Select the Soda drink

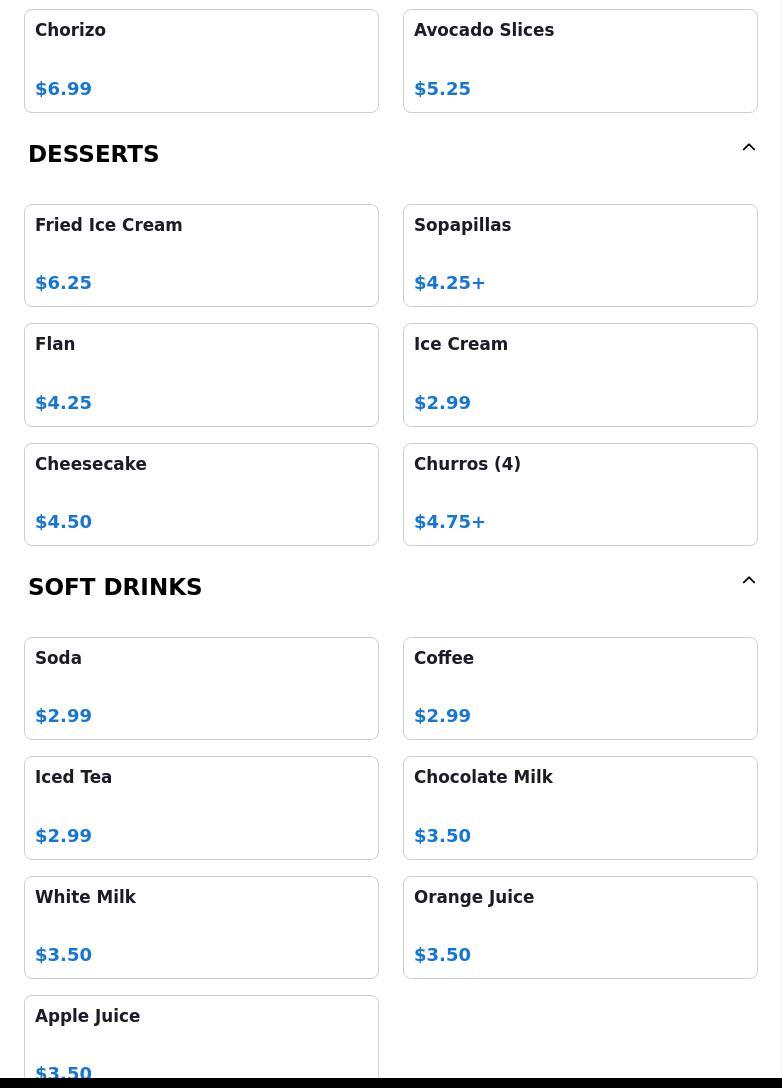[x=201, y=688]
